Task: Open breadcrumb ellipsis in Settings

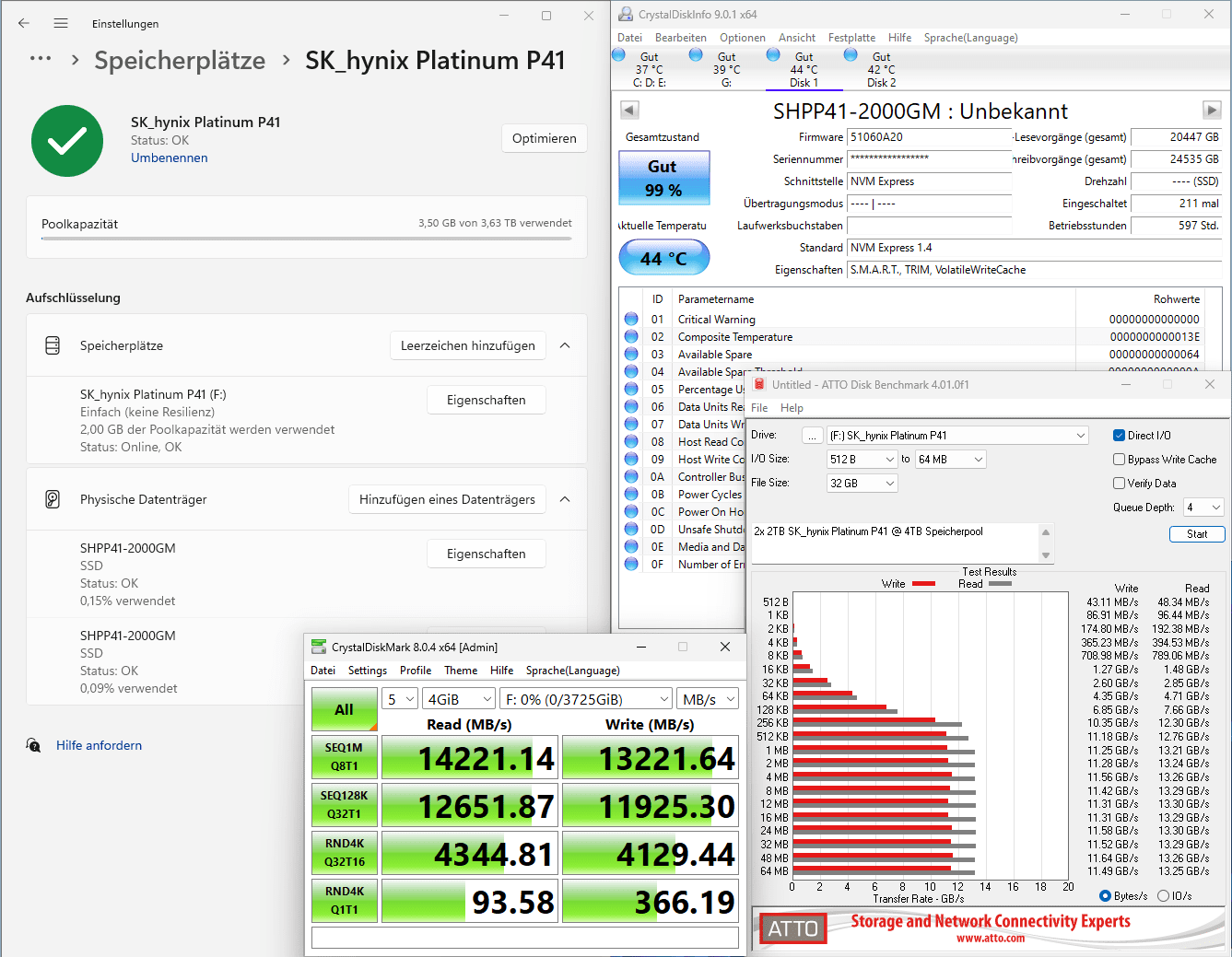Action: pos(41,59)
